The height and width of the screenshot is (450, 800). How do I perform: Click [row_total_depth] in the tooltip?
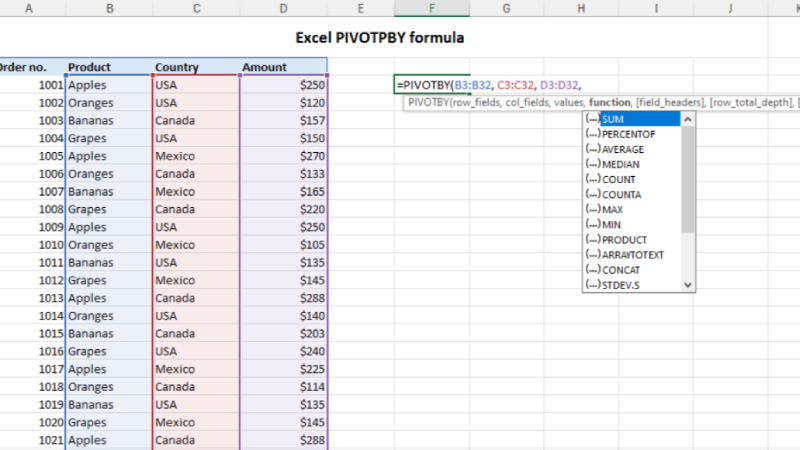[751, 103]
